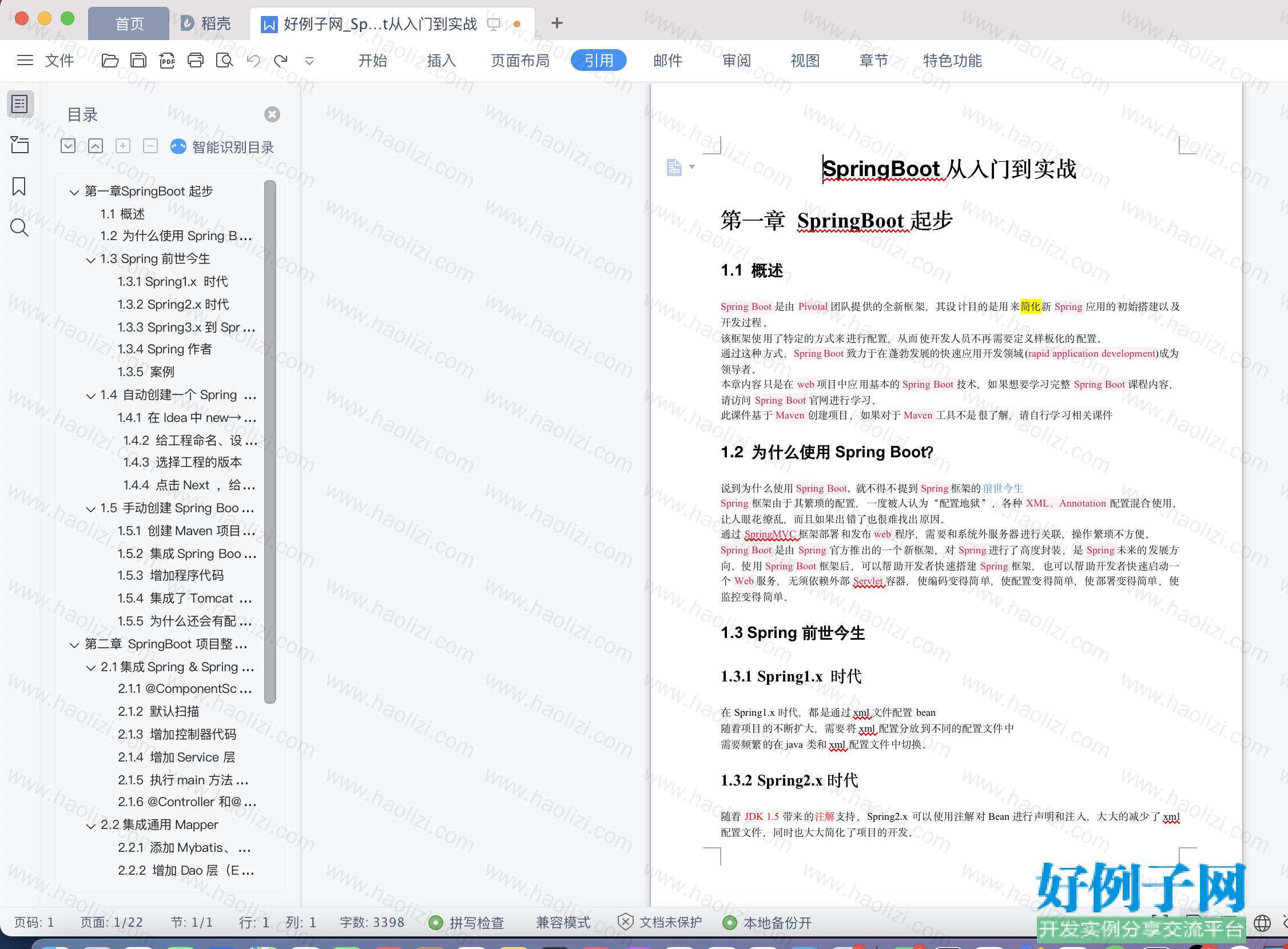1288x949 pixels.
Task: Click the open folder icon
Action: pos(110,61)
